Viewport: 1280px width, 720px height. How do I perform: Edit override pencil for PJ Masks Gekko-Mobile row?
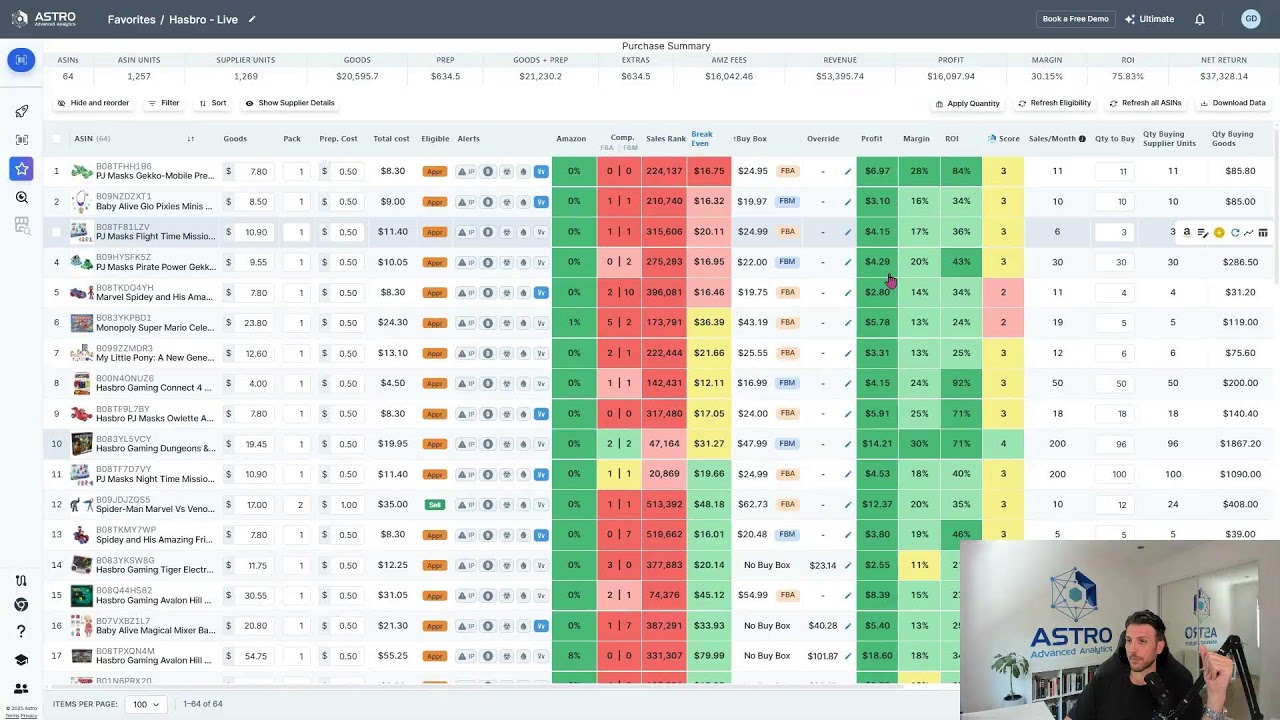click(x=848, y=172)
